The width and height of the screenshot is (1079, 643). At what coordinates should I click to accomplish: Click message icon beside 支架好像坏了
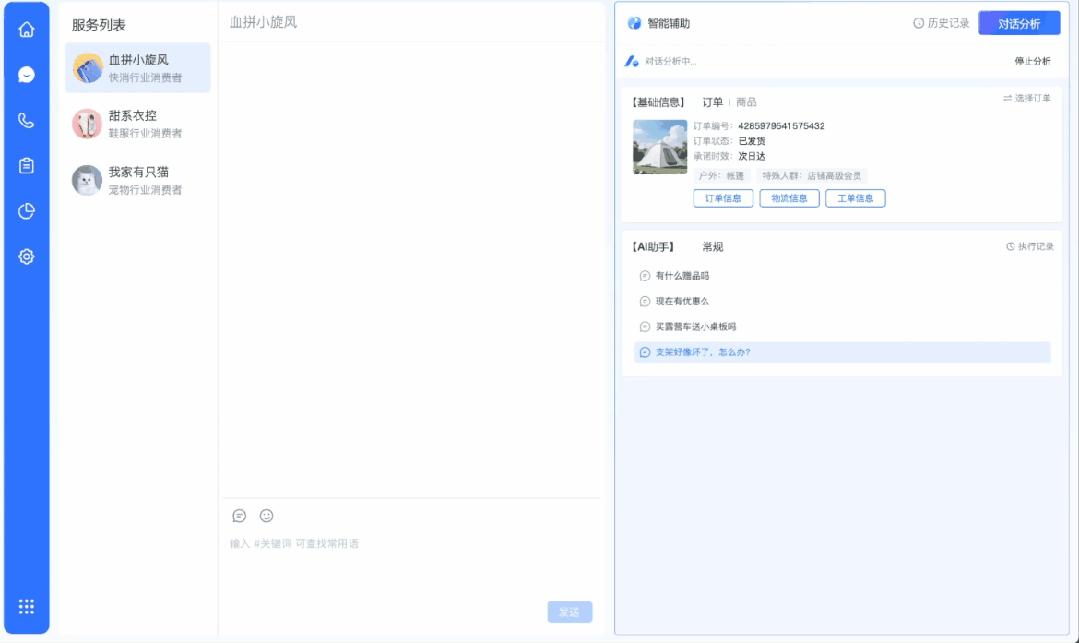pos(645,352)
